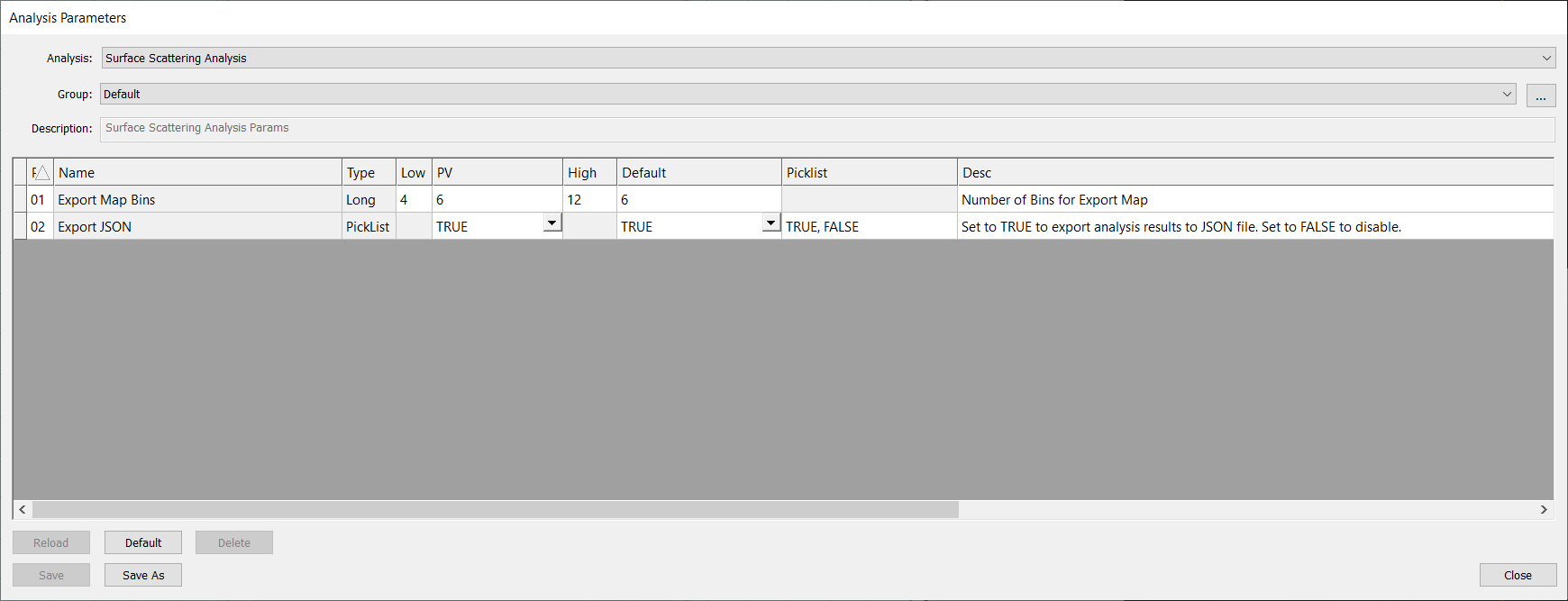Open PV dropdown for Export JSON row
Viewport: 1568px width, 601px height.
click(552, 223)
